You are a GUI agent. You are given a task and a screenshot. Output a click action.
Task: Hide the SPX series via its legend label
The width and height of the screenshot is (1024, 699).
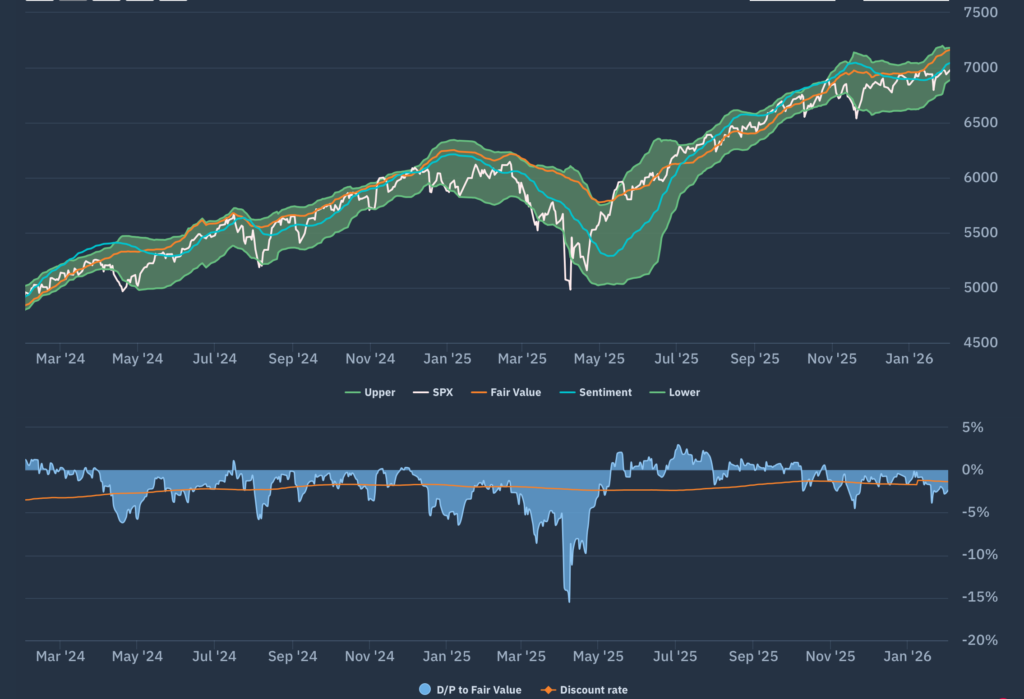(x=443, y=393)
